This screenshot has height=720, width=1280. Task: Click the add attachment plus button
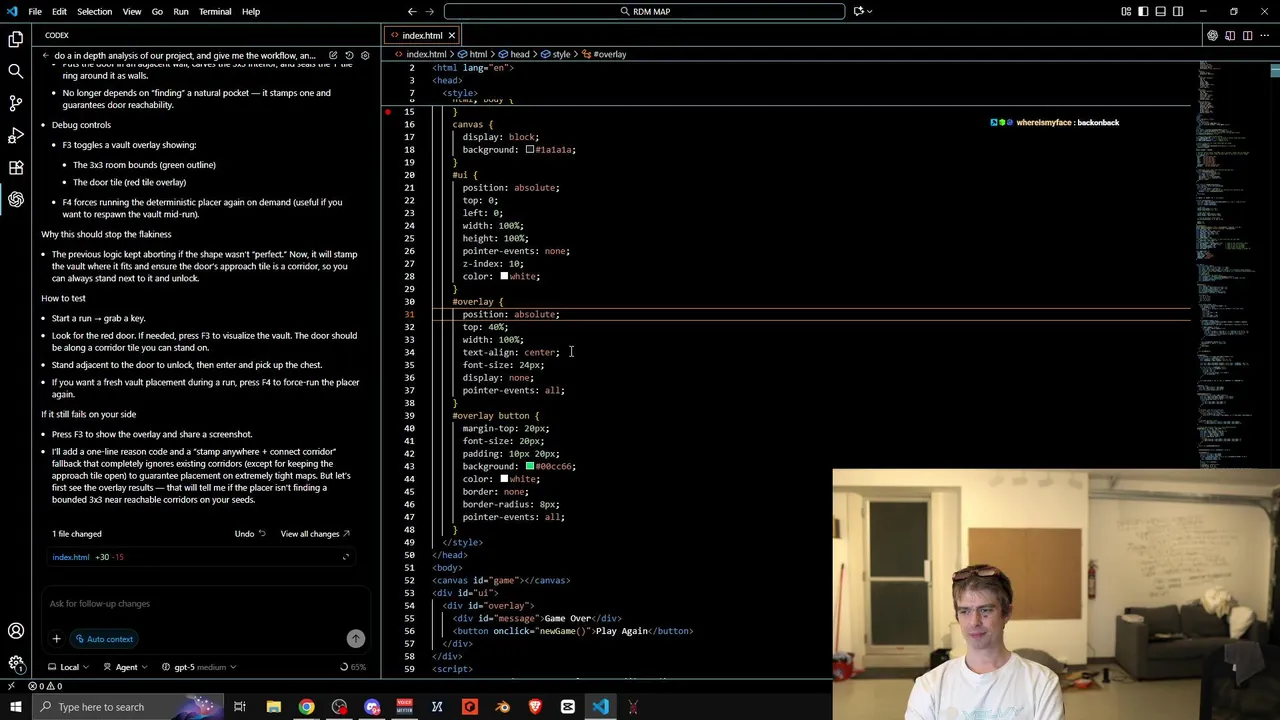coord(56,639)
